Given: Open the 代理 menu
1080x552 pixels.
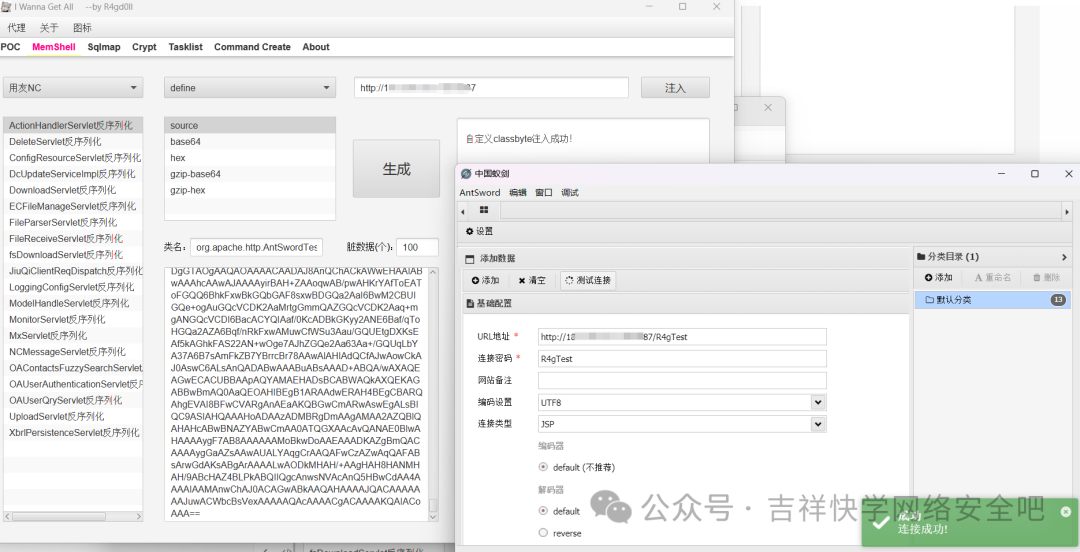Looking at the screenshot, I should (16, 28).
